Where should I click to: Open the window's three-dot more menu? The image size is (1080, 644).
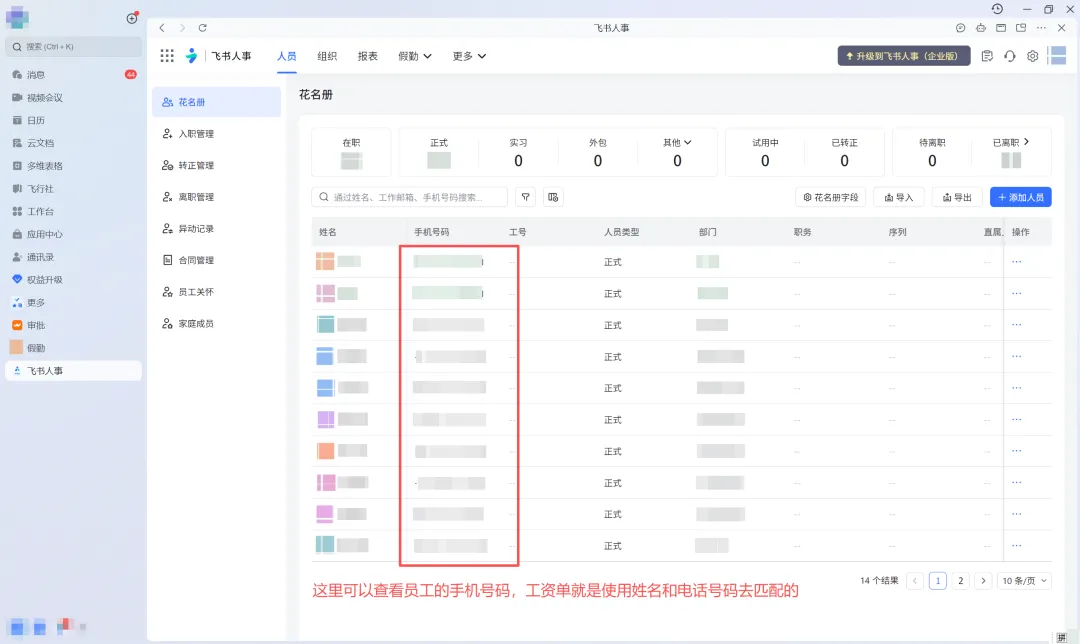coord(1041,28)
